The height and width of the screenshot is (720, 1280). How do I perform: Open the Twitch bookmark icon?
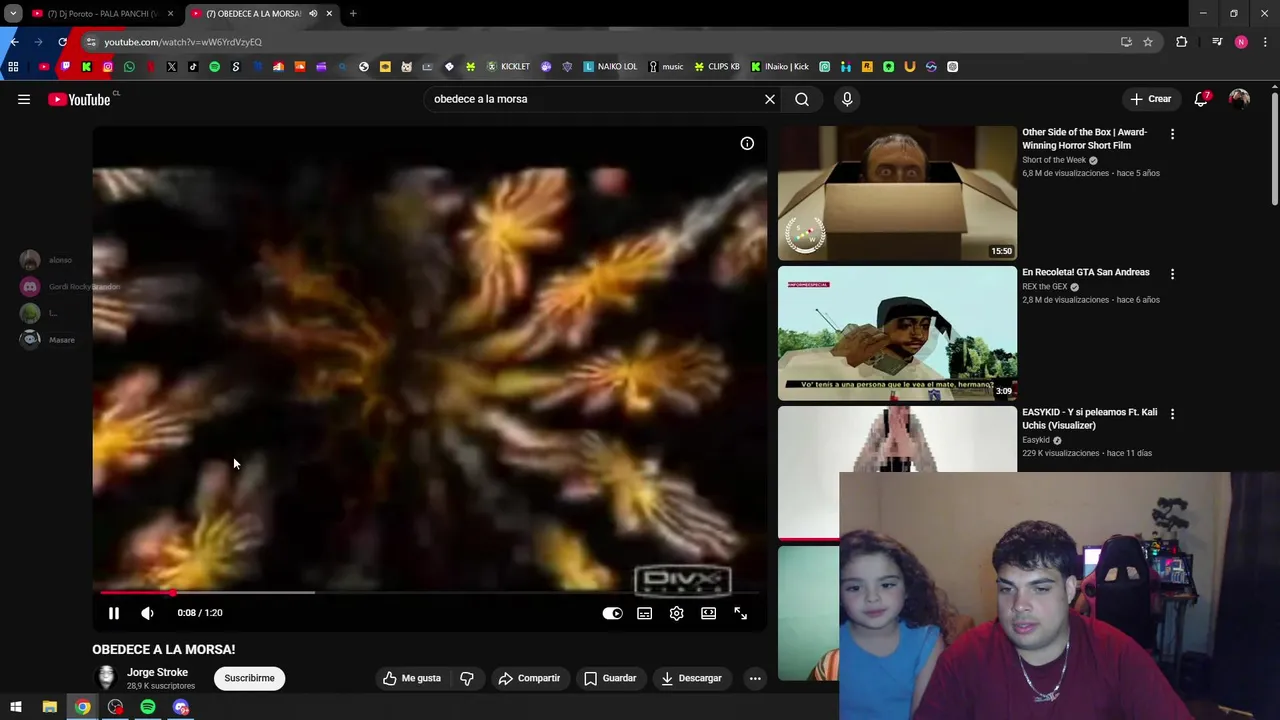click(65, 67)
